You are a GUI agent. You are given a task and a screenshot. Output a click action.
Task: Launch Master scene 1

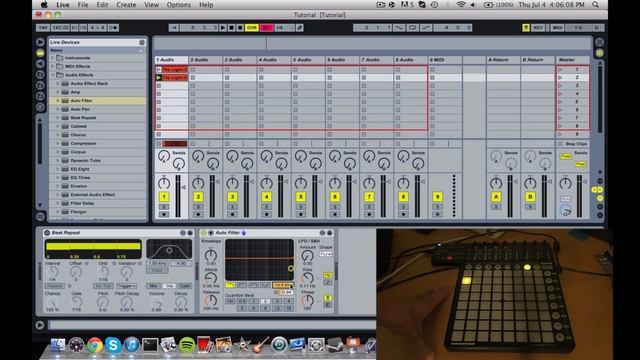point(560,69)
